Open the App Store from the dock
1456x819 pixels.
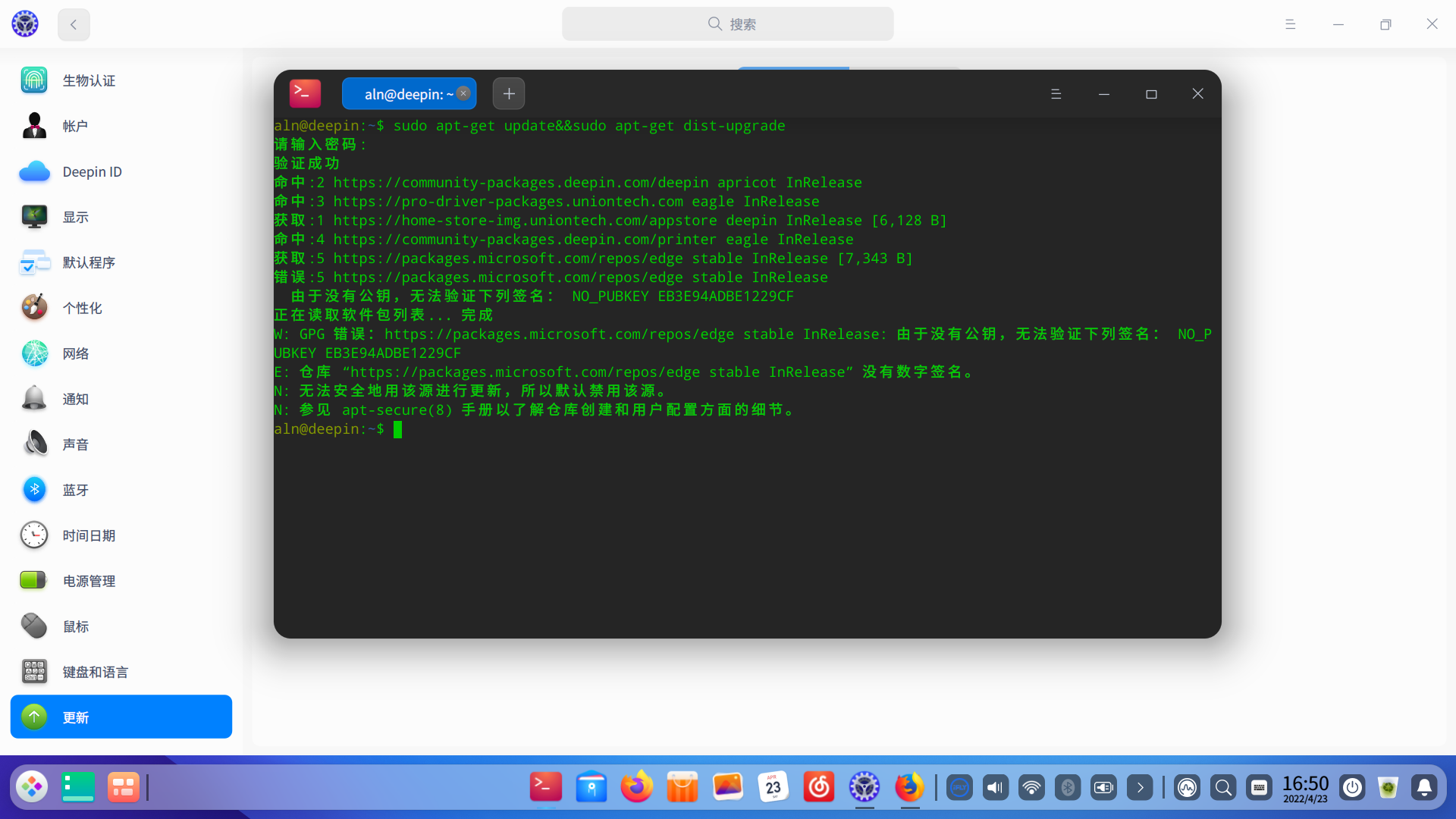coord(682,787)
